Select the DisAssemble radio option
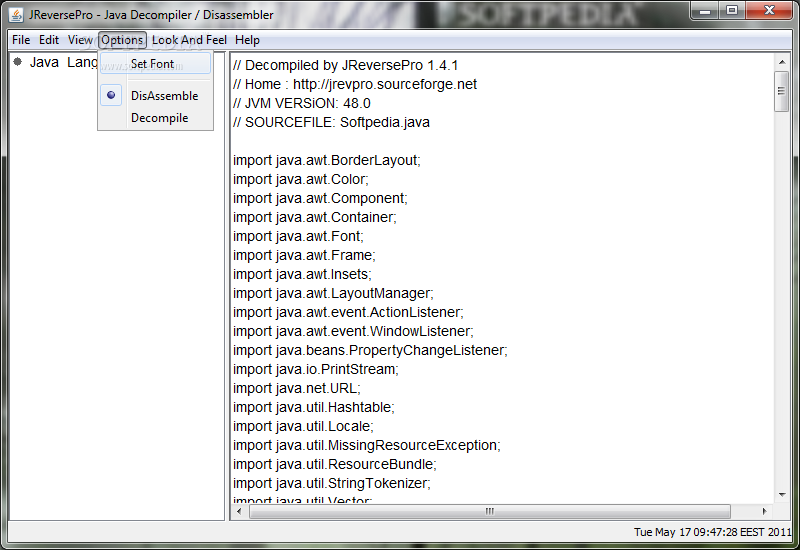 click(156, 95)
